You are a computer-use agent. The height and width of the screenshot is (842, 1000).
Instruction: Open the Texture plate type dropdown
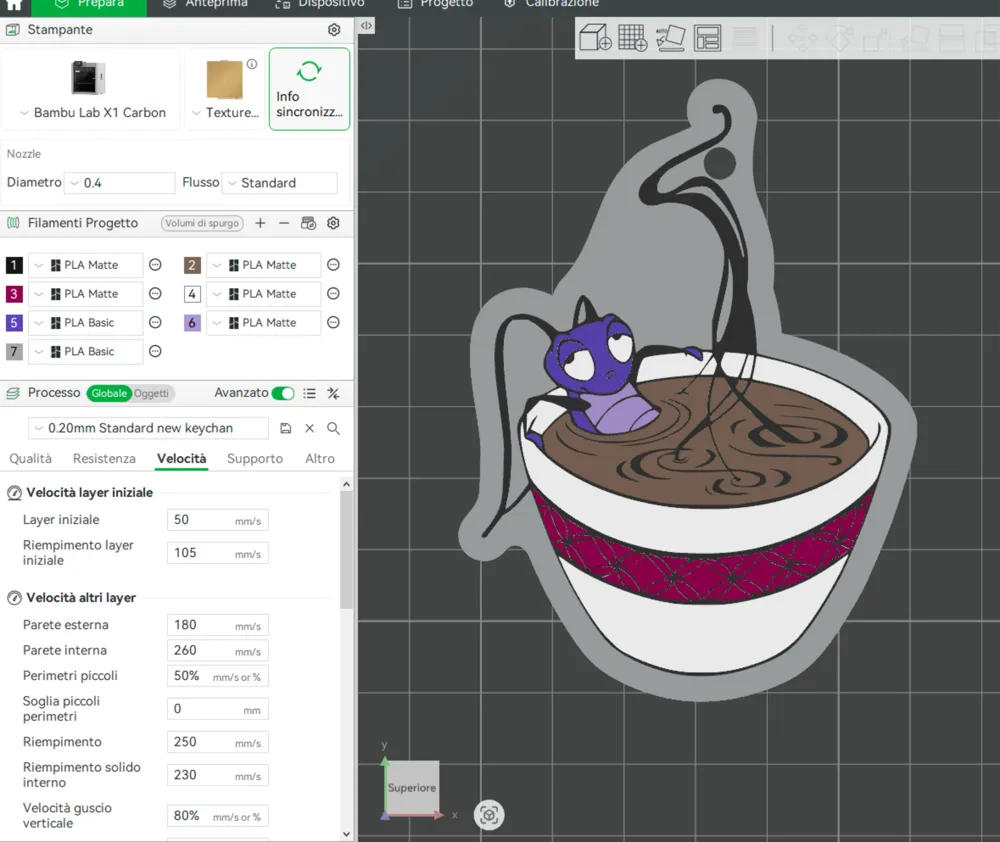click(224, 112)
